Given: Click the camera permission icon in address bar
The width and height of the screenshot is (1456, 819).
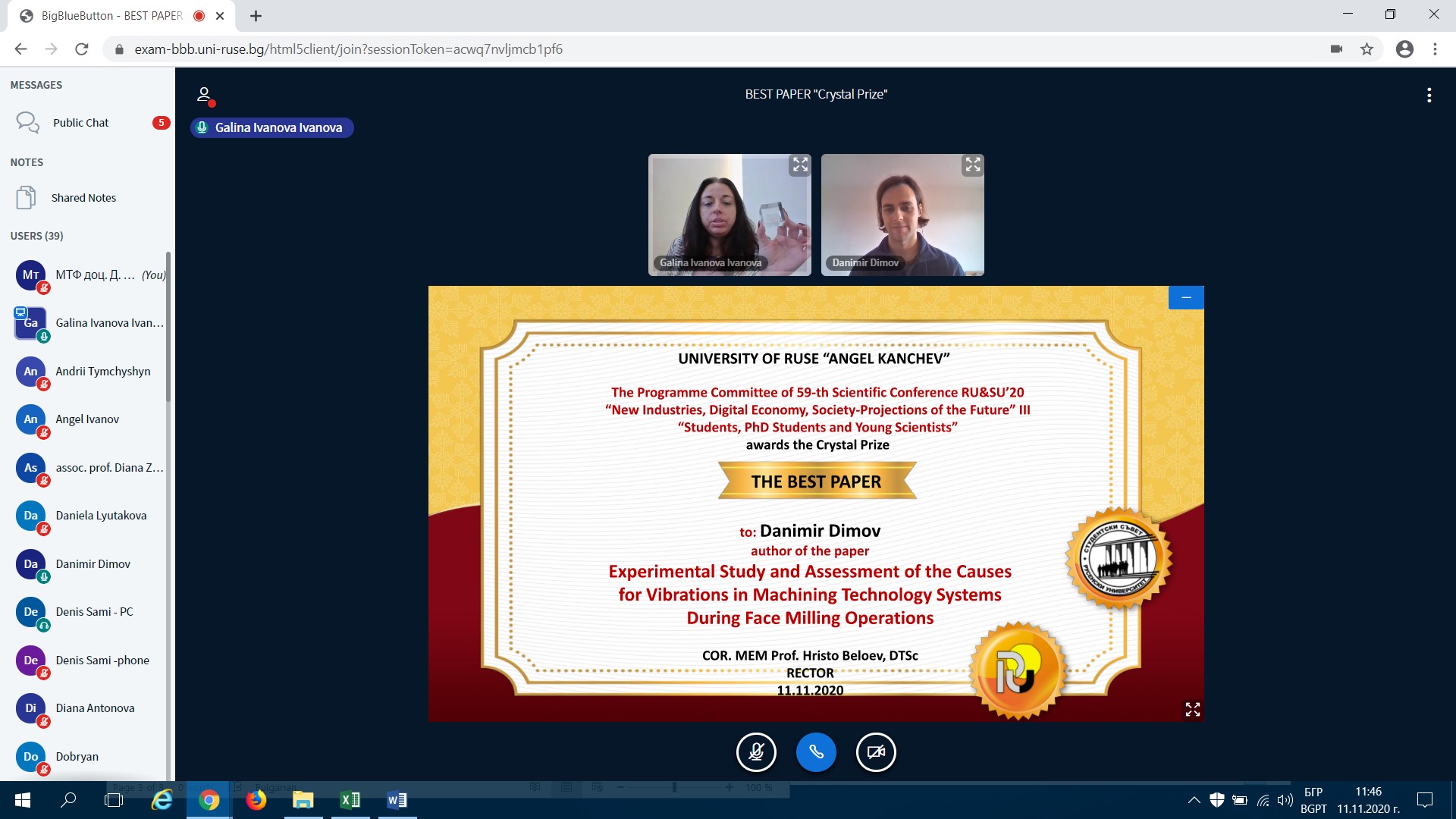Looking at the screenshot, I should [x=1336, y=49].
